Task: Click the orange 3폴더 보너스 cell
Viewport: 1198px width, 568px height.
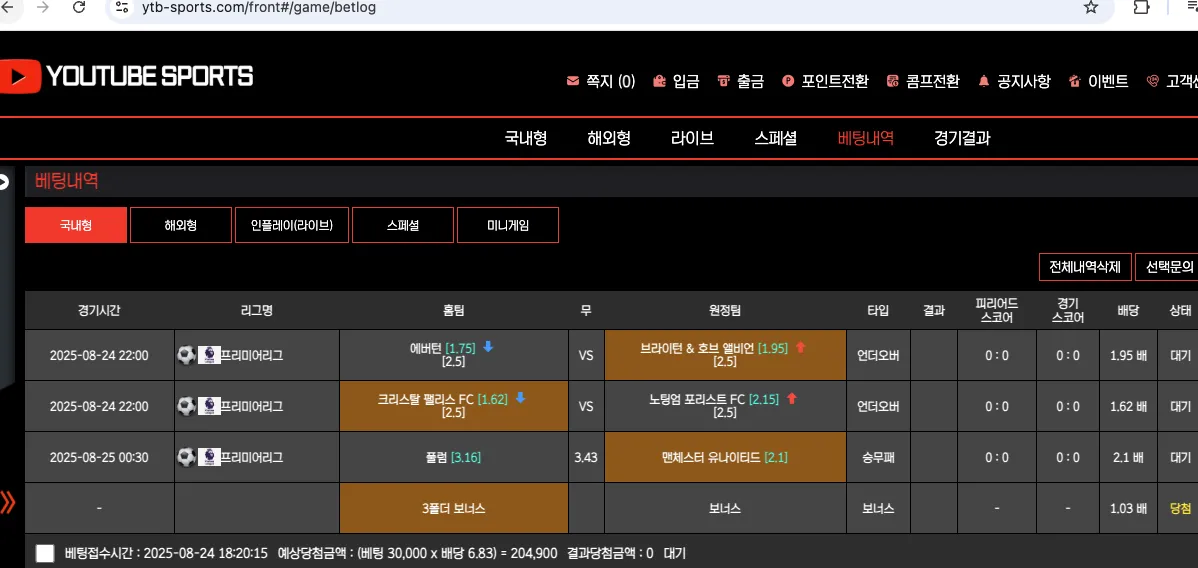Action: click(454, 508)
